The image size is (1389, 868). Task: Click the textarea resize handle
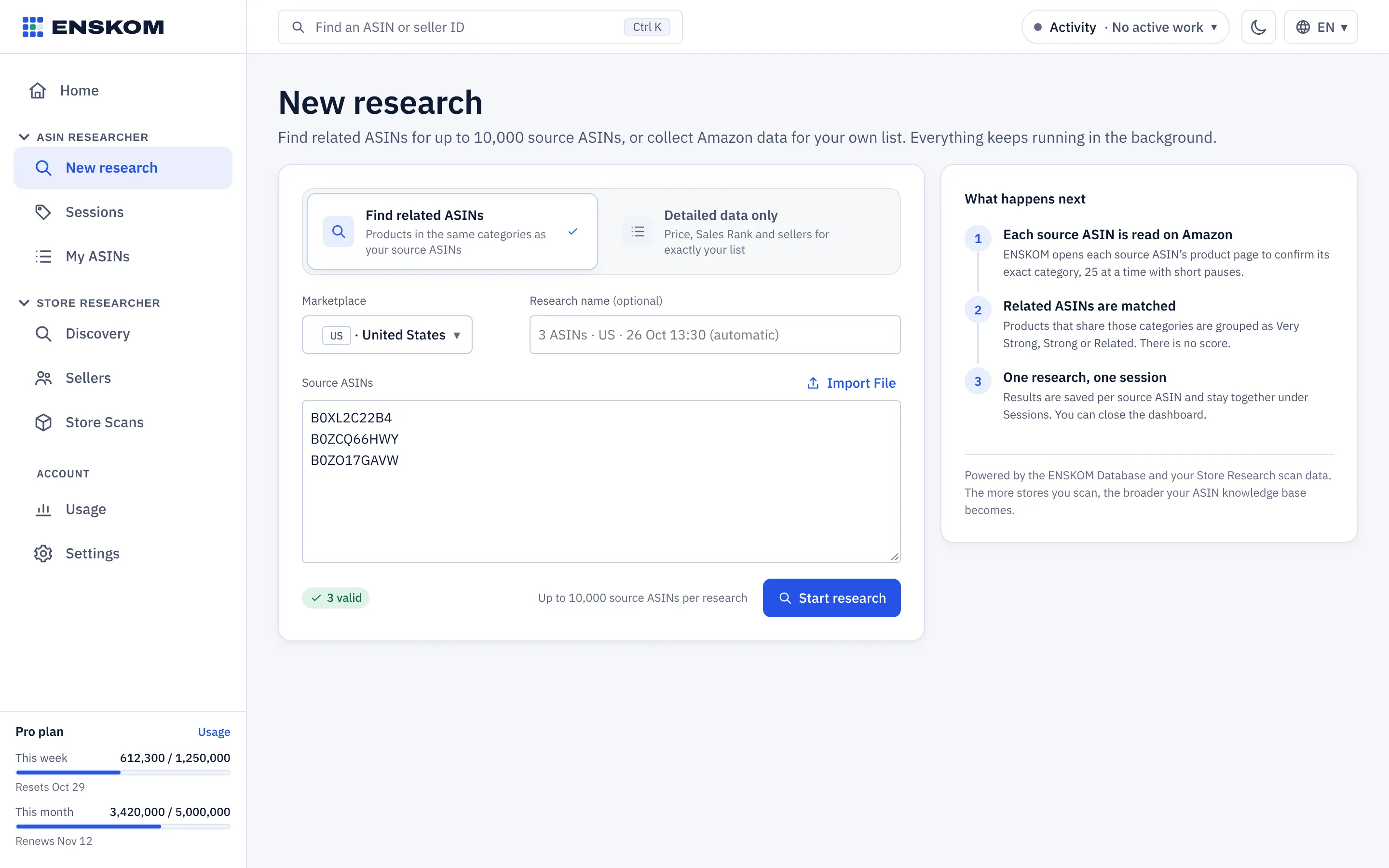[894, 557]
